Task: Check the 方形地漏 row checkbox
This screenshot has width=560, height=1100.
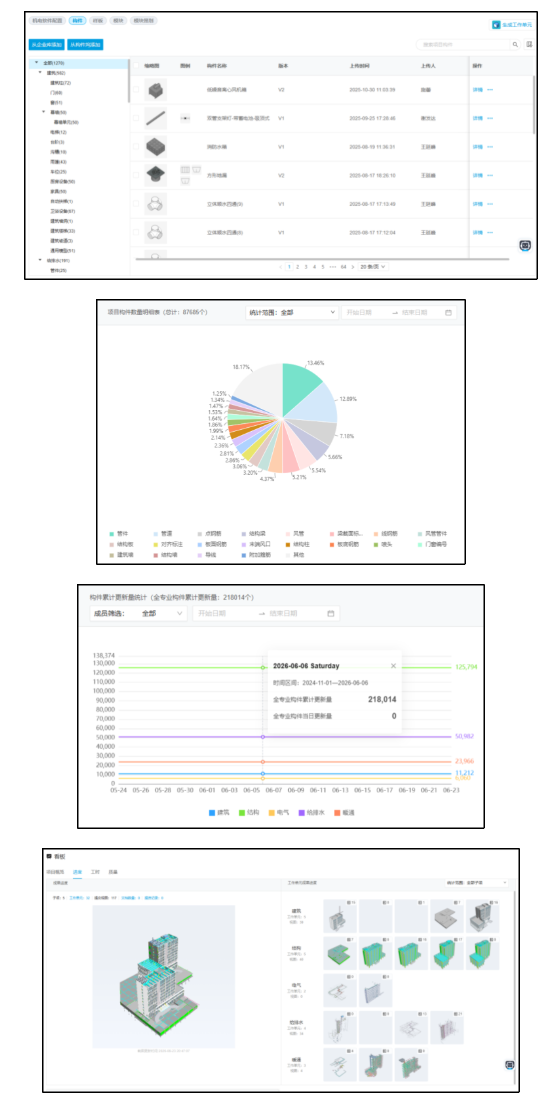Action: (x=136, y=175)
